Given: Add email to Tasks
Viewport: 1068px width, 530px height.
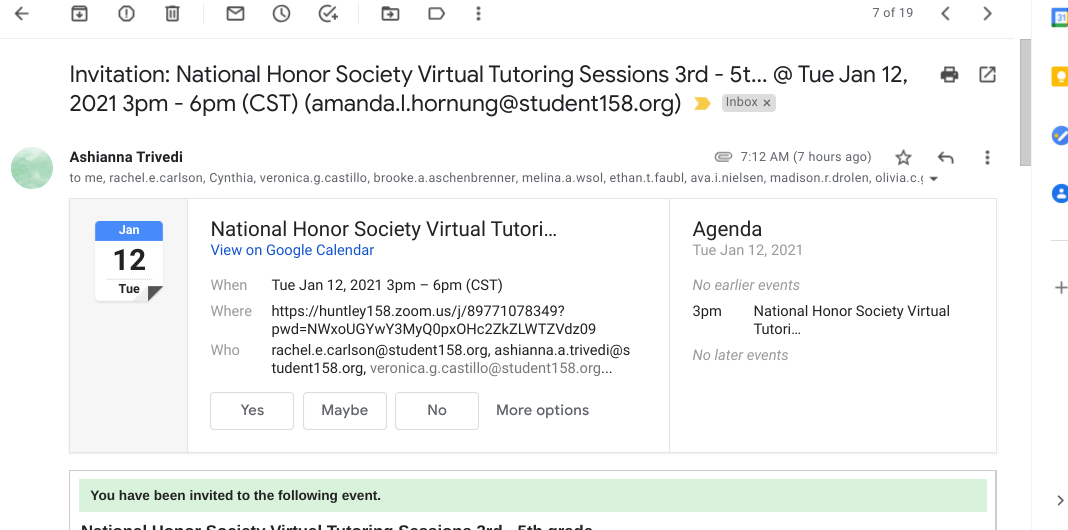Looking at the screenshot, I should click(x=328, y=13).
